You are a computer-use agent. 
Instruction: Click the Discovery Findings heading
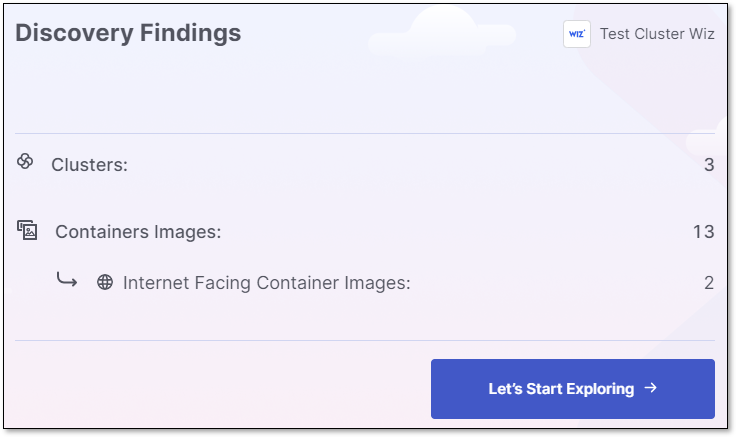(128, 33)
